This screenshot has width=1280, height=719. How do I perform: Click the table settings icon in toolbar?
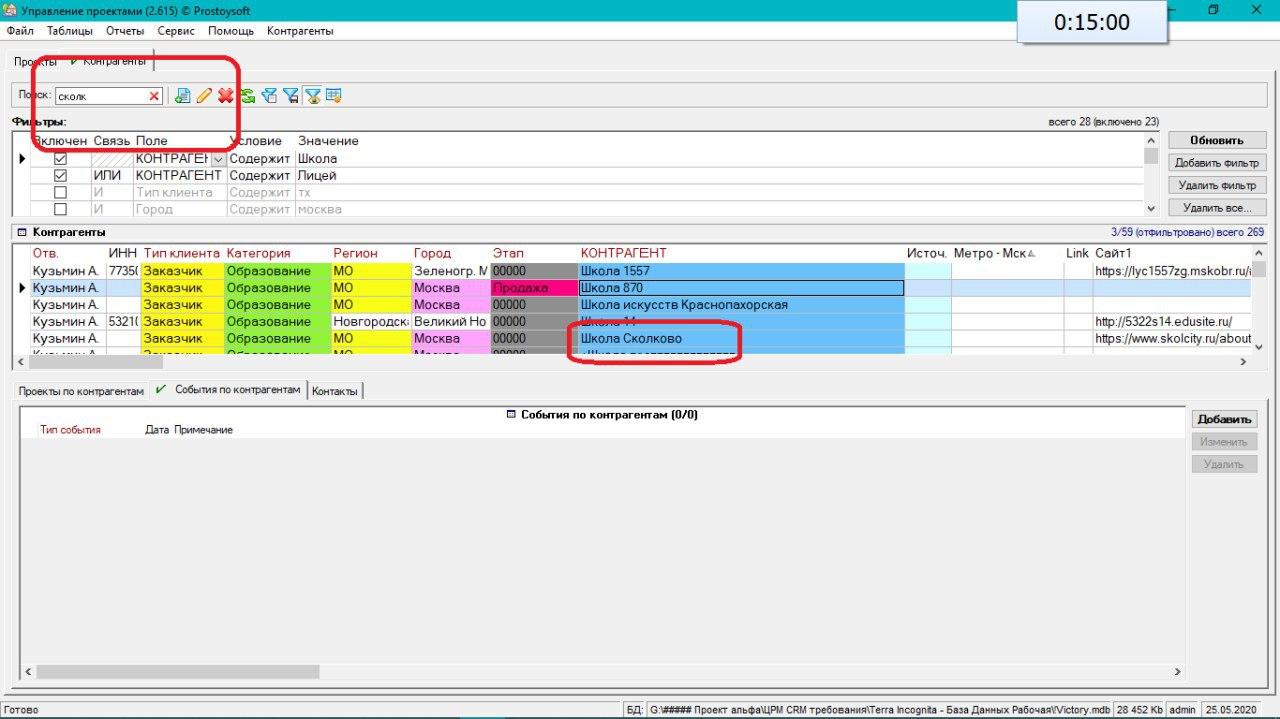[334, 96]
